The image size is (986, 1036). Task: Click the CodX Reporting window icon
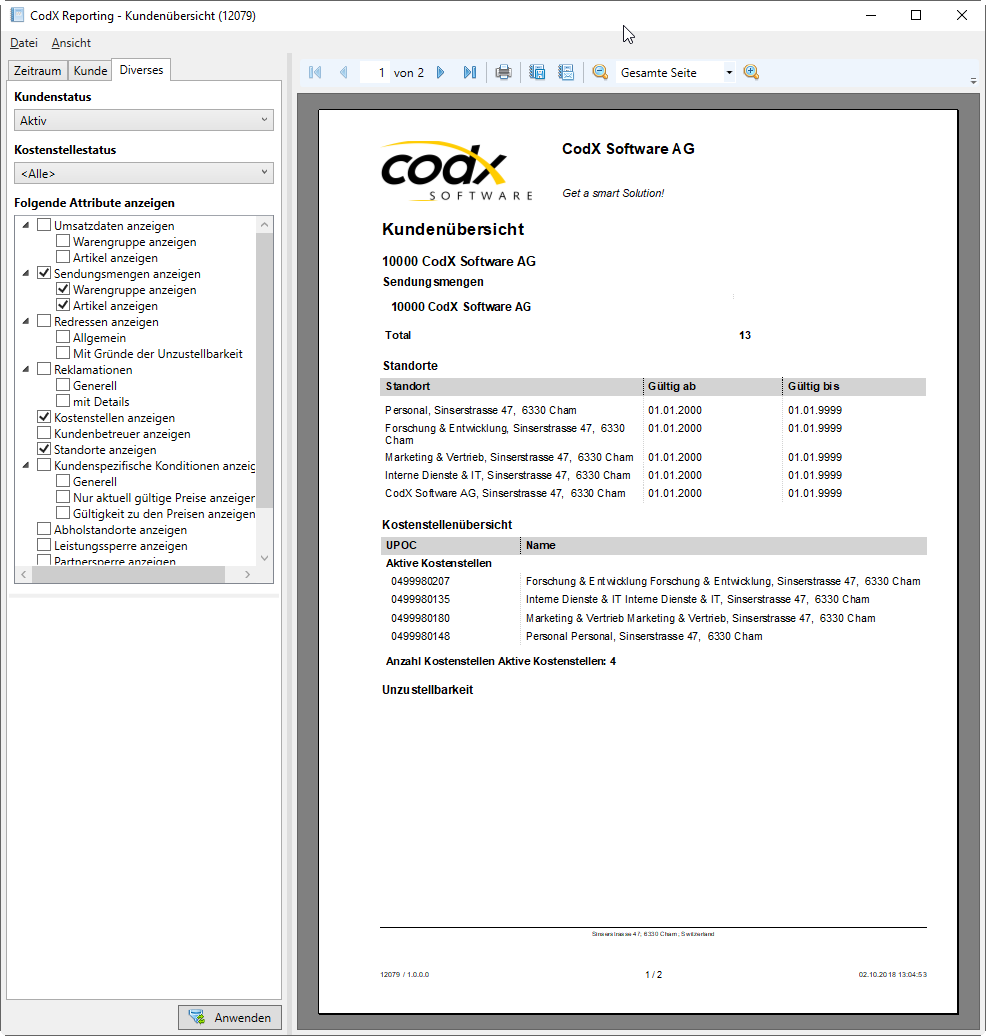(17, 15)
